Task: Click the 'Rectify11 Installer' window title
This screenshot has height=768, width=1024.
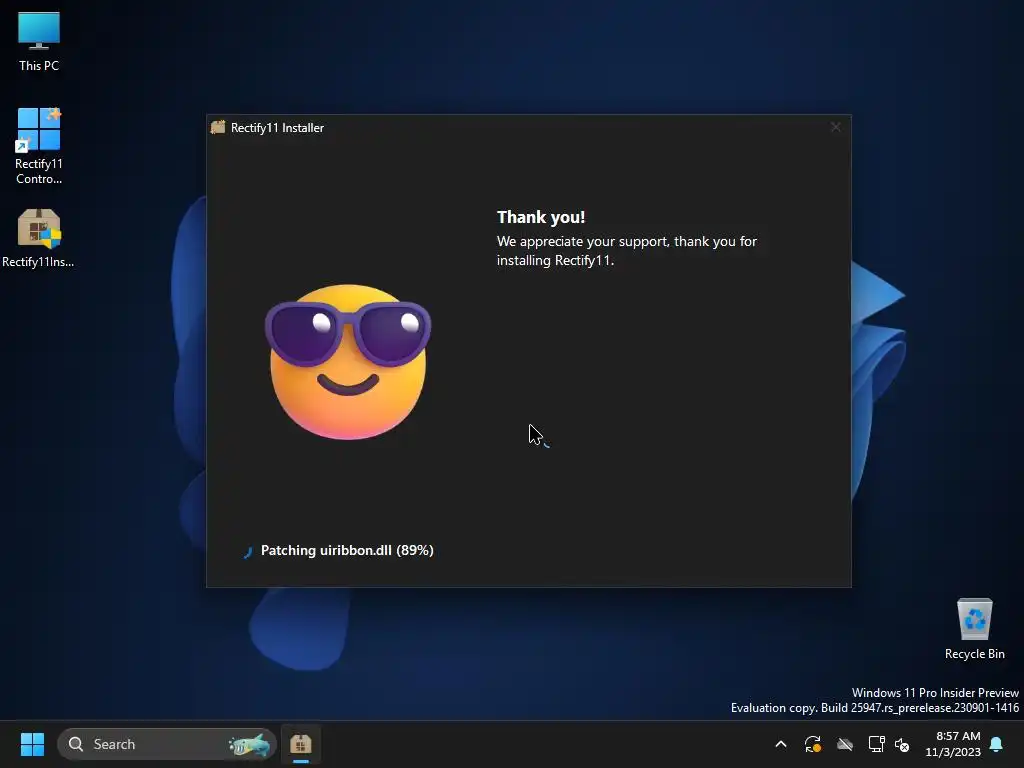Action: point(277,128)
